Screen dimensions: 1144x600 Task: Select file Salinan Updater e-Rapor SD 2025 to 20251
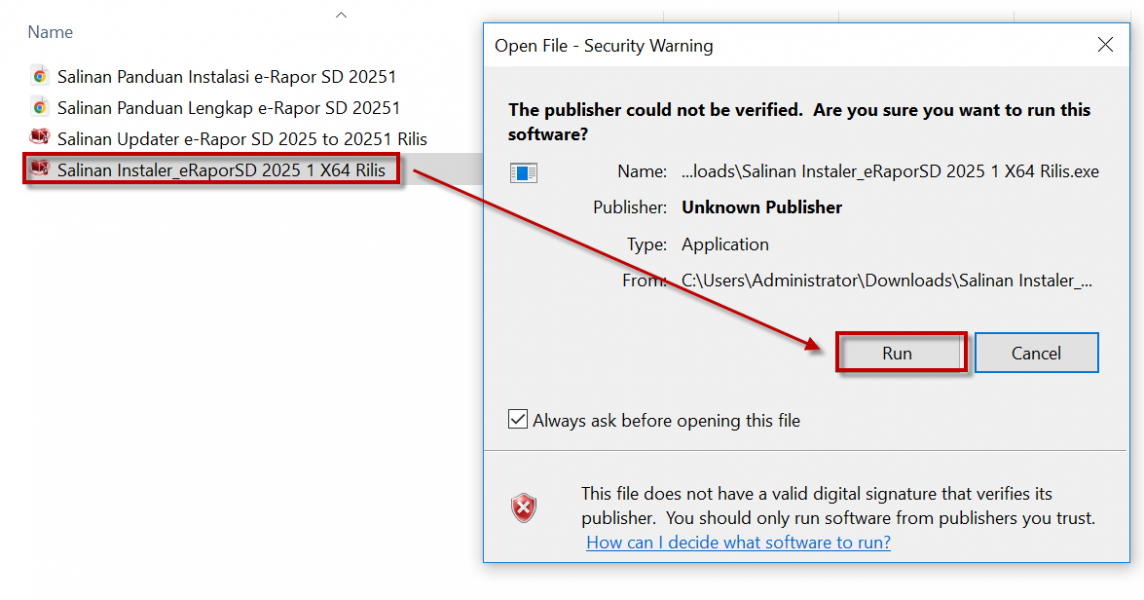(242, 138)
